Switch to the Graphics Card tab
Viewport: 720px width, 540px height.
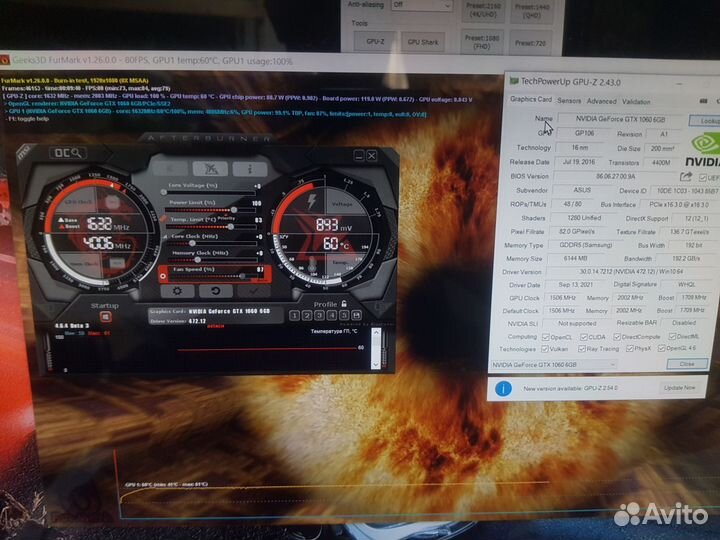pyautogui.click(x=531, y=99)
